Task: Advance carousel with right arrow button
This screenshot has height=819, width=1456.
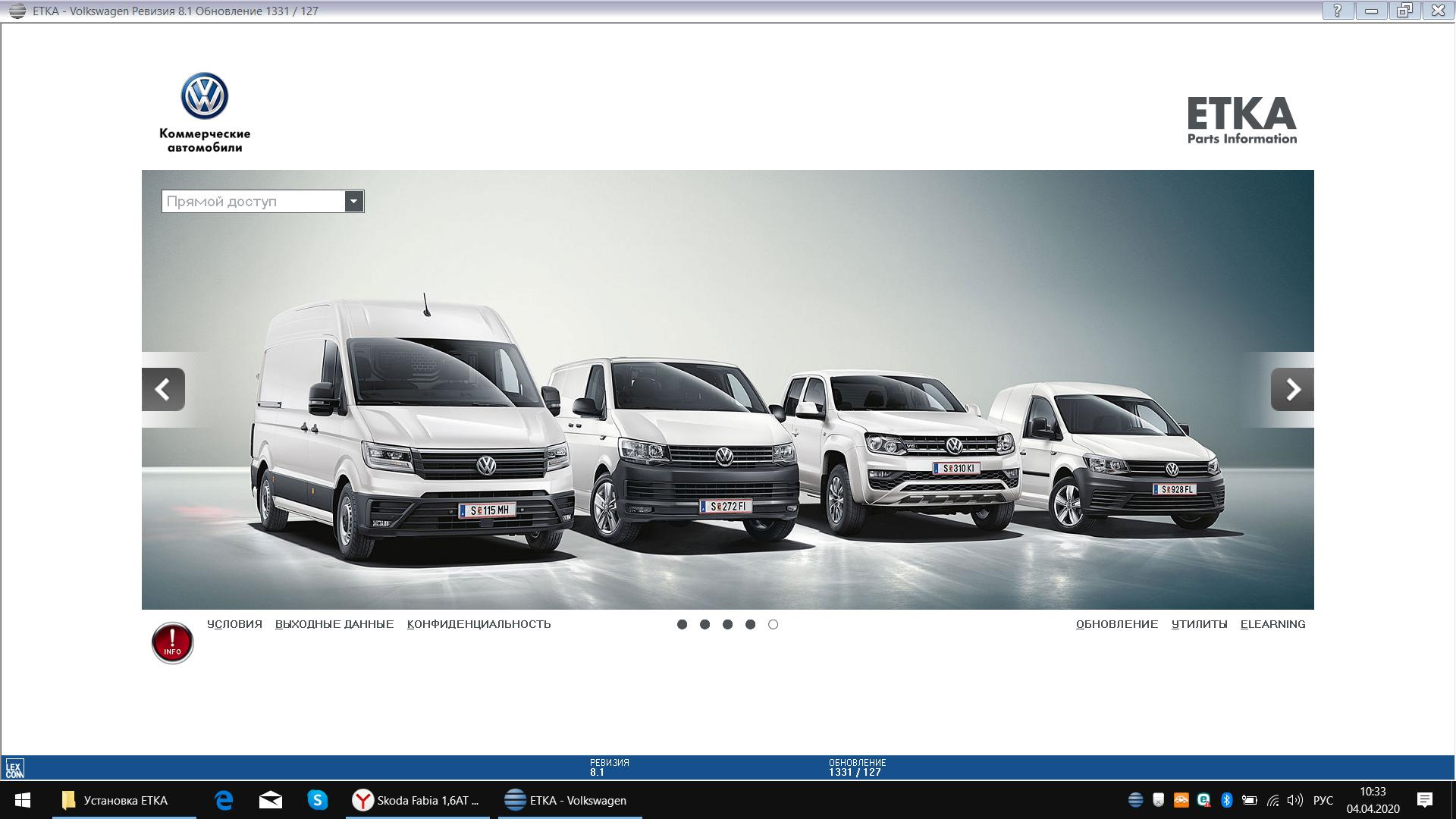Action: 1292,390
